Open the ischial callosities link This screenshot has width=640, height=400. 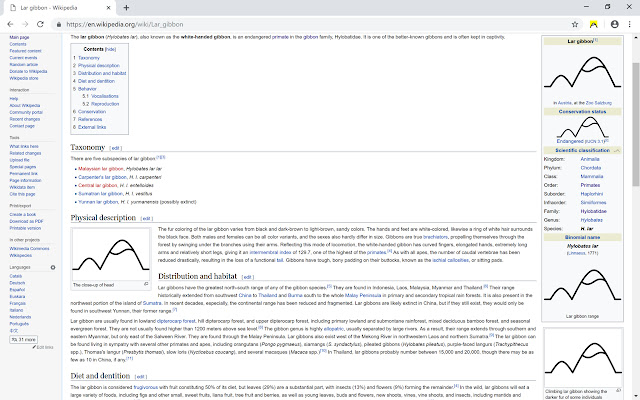[450, 260]
